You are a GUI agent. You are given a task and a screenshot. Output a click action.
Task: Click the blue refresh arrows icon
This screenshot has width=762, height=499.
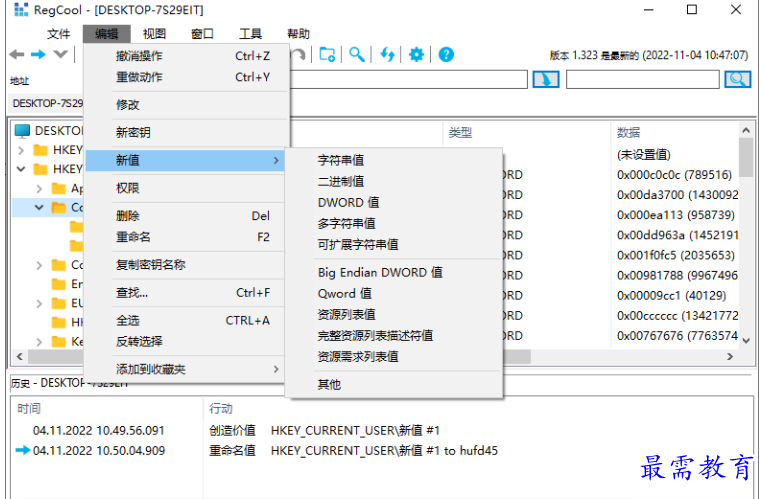(387, 54)
